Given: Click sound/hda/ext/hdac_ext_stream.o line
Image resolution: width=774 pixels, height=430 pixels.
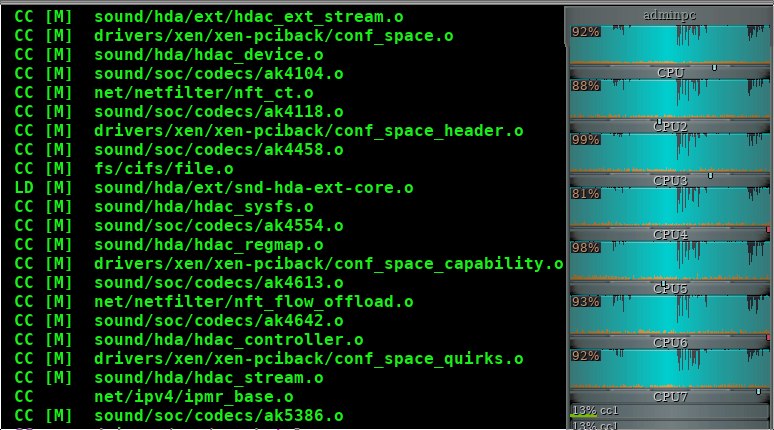Looking at the screenshot, I should coord(209,17).
